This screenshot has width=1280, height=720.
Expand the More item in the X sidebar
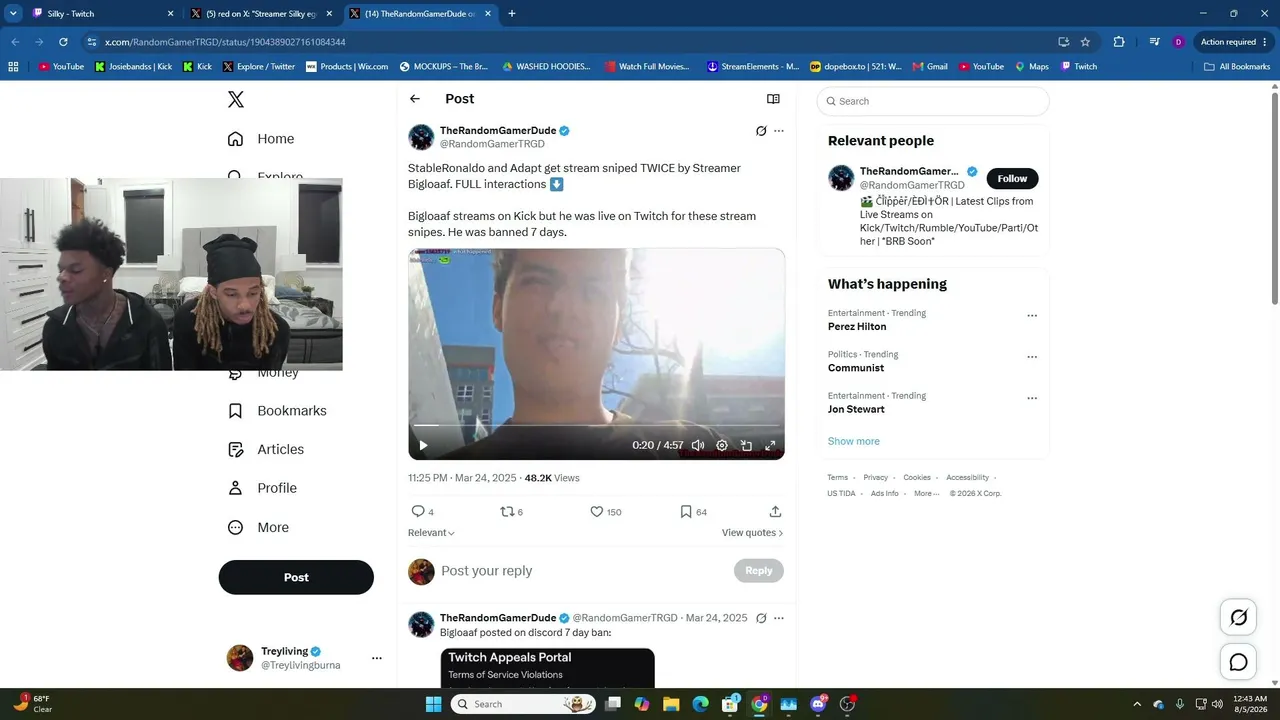pos(258,527)
